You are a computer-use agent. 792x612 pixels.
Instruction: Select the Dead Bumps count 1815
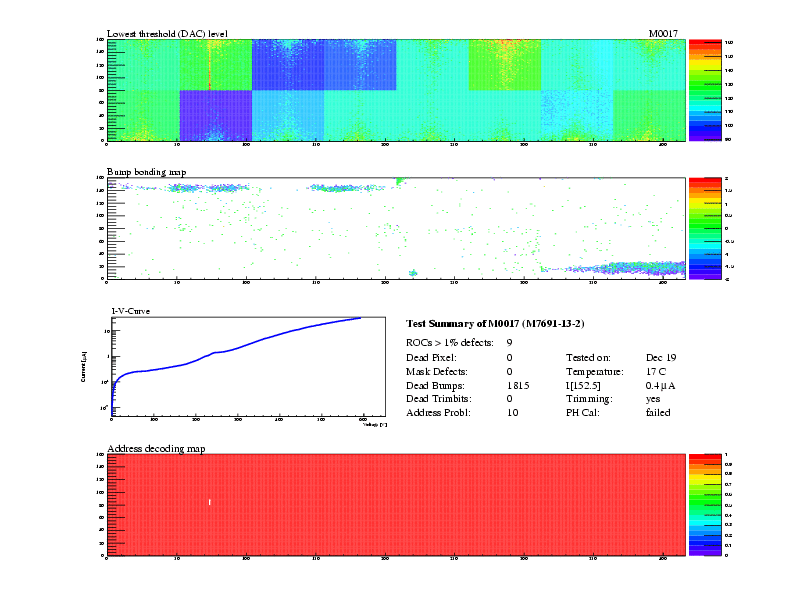point(518,386)
